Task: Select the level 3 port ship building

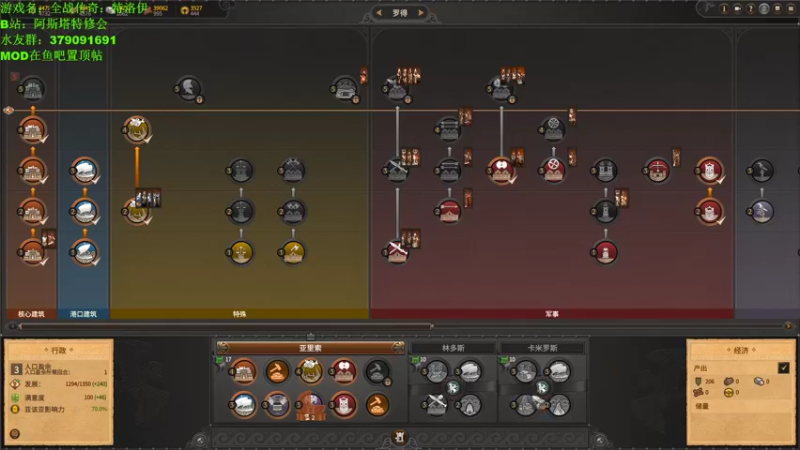Action: 85,170
